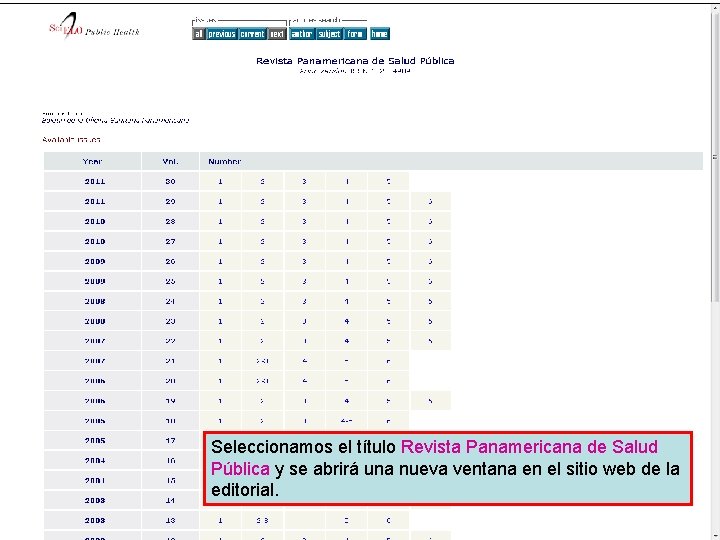The width and height of the screenshot is (720, 540).
Task: Open issue number 1 of volume 22
Action: click(220, 341)
